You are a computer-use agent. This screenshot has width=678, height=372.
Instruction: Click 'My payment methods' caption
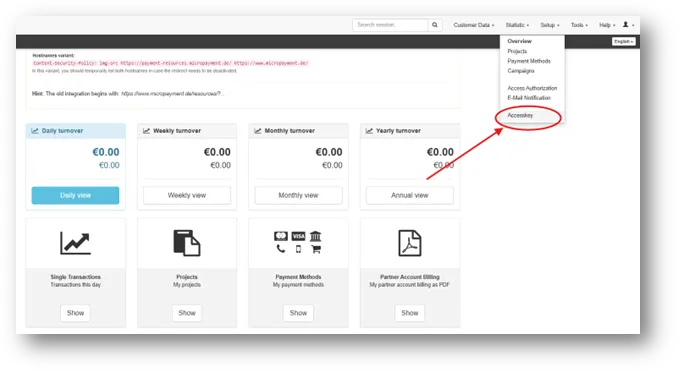click(298, 285)
